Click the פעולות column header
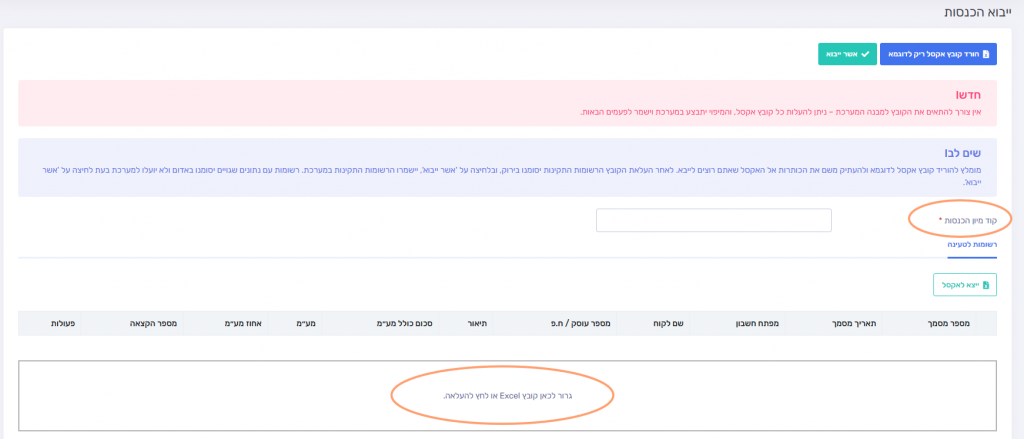Image resolution: width=1024 pixels, height=439 pixels. (64, 324)
